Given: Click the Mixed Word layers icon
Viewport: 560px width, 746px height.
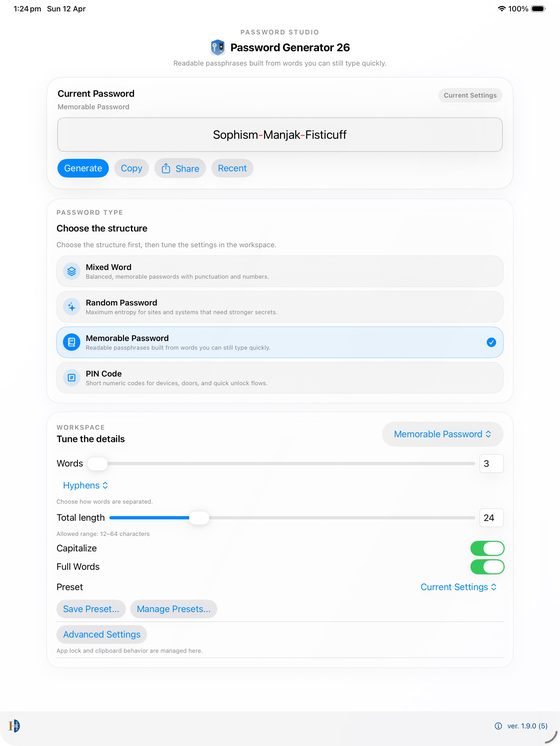Looking at the screenshot, I should (x=71, y=271).
